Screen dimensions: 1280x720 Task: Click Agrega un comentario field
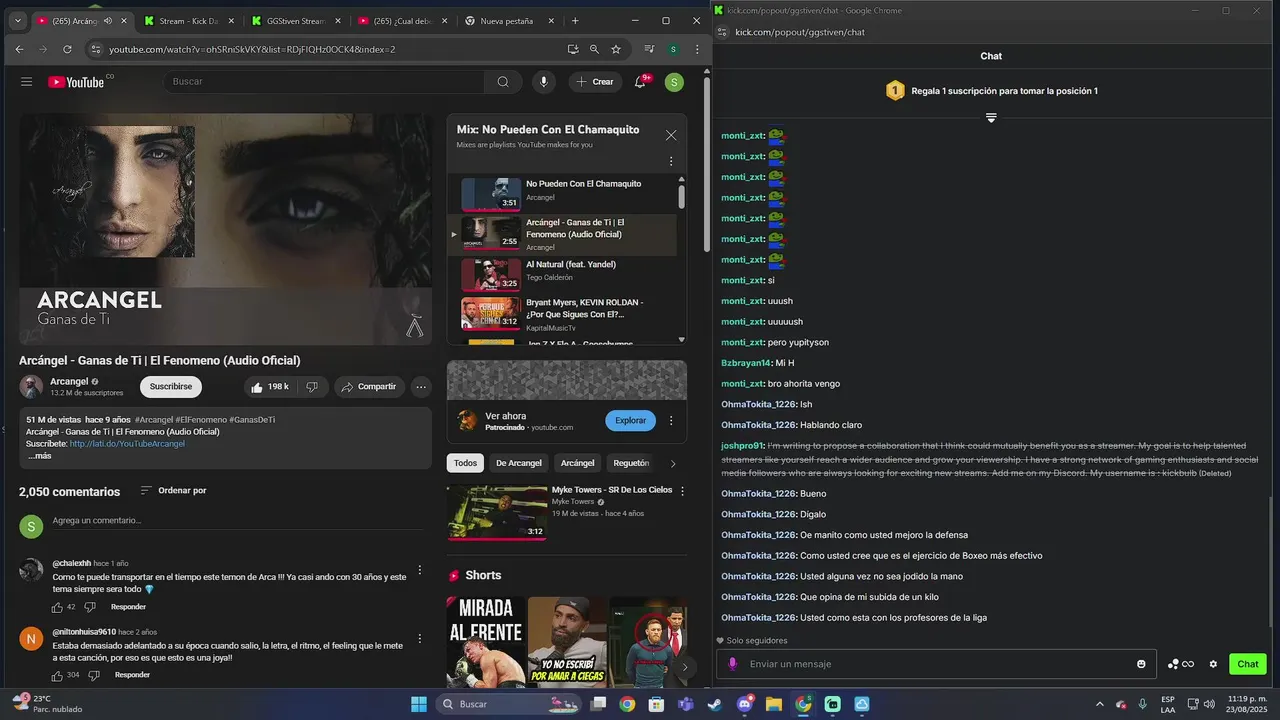point(238,521)
